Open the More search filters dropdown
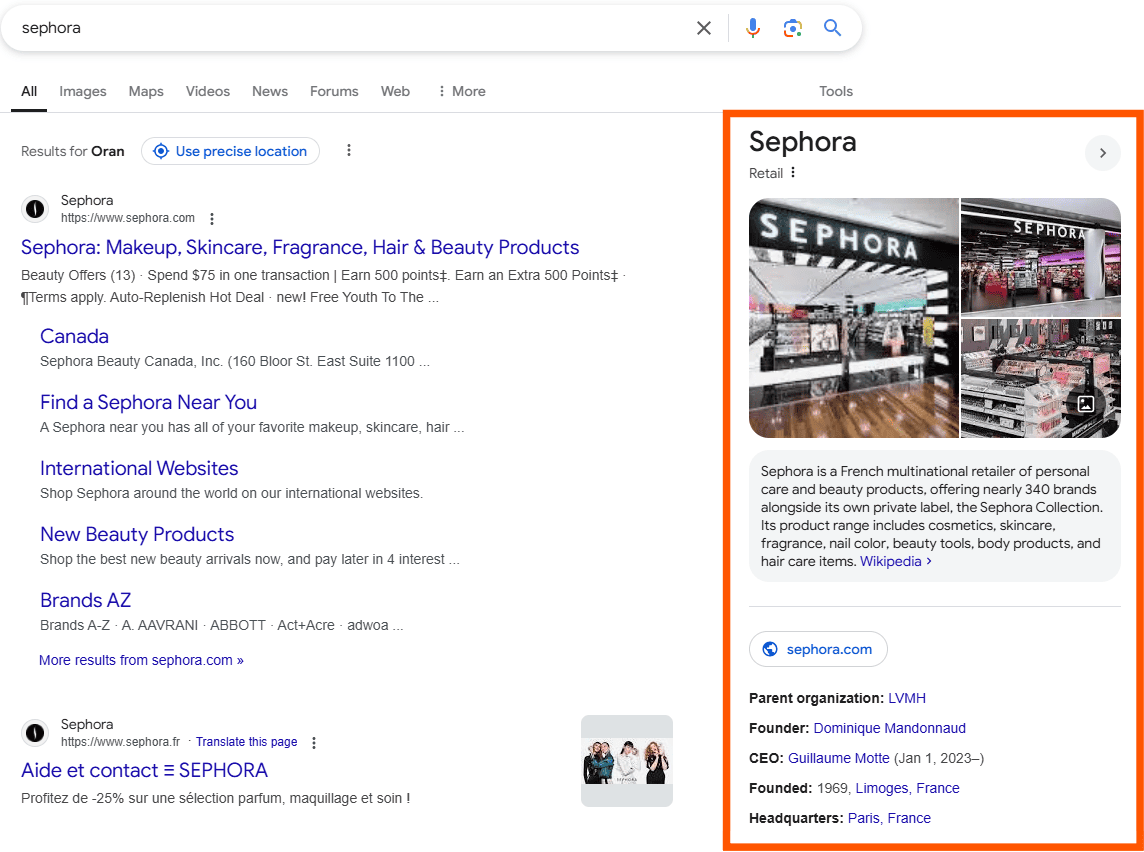The image size is (1144, 852). (461, 91)
